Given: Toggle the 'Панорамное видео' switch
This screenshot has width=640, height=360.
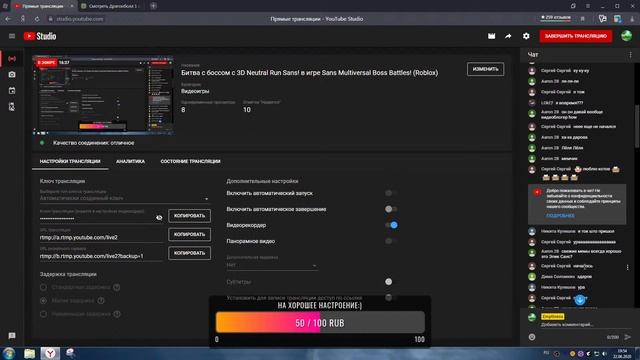Looking at the screenshot, I should tap(391, 241).
